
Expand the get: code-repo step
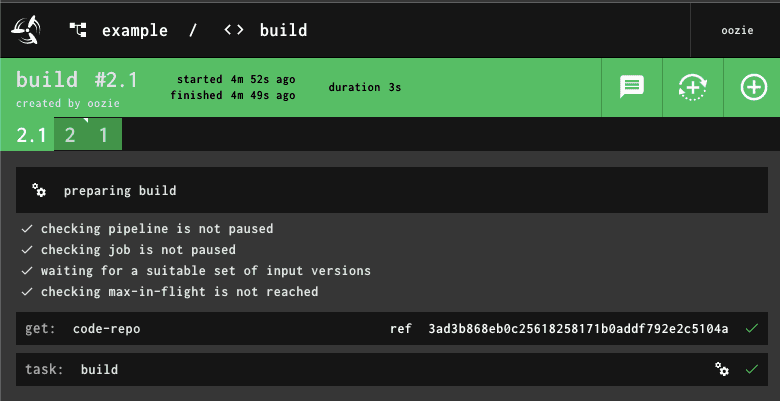pos(391,328)
